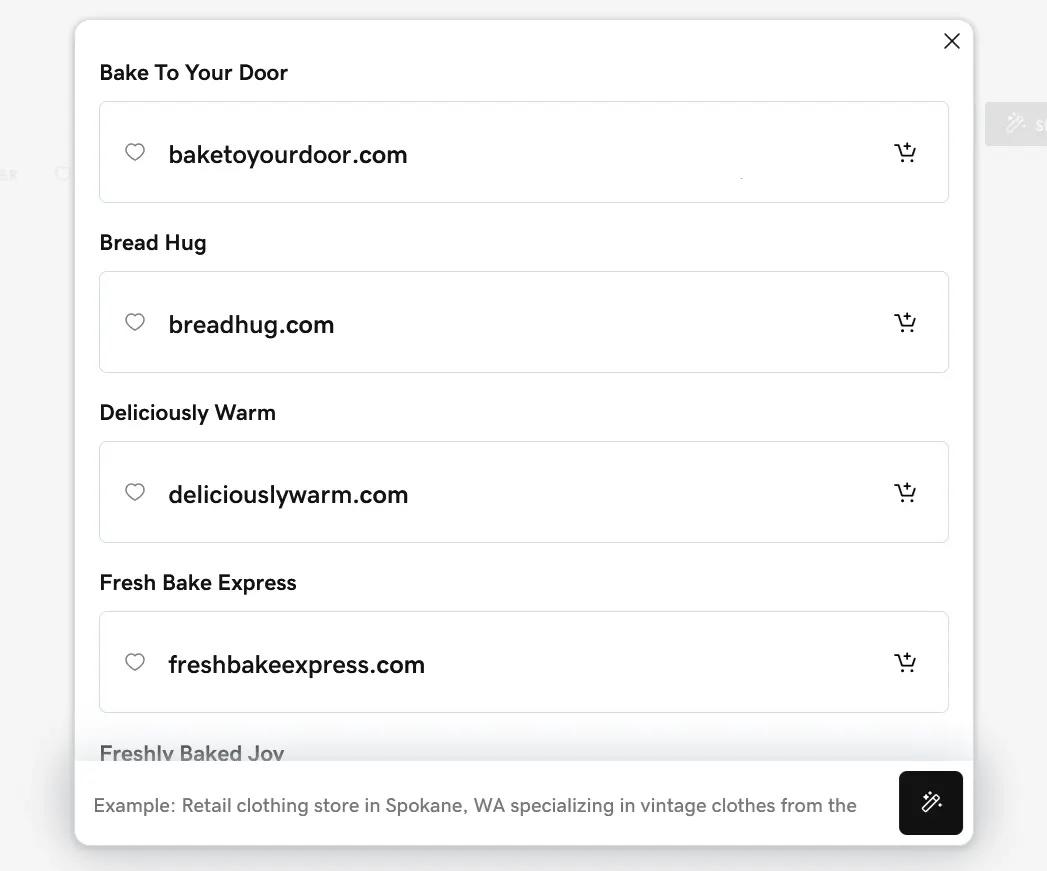Favorite baketoyourdoor.com with the heart icon
This screenshot has width=1047, height=871.
[135, 152]
